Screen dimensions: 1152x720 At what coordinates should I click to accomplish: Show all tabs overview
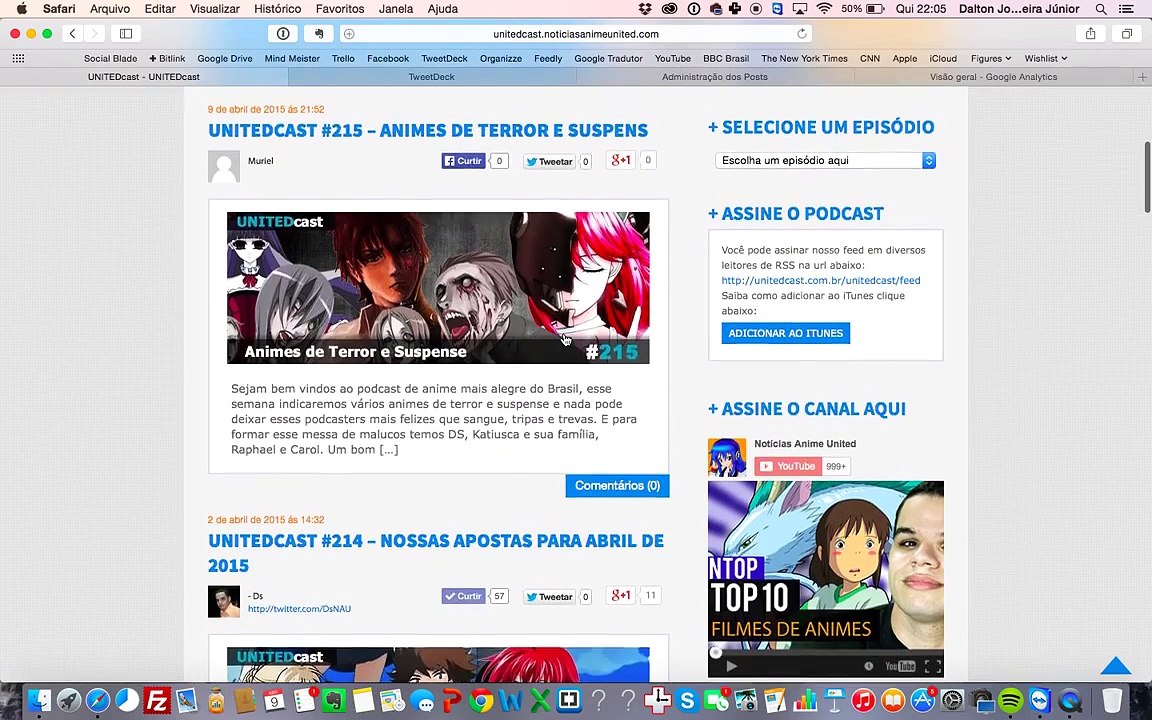click(1126, 34)
